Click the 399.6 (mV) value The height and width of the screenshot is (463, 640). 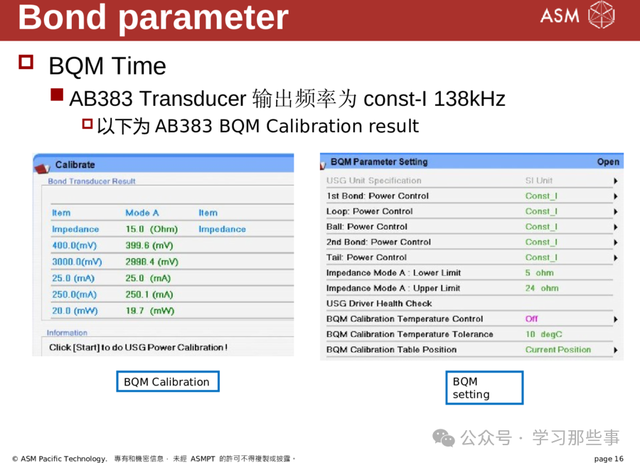tap(149, 246)
